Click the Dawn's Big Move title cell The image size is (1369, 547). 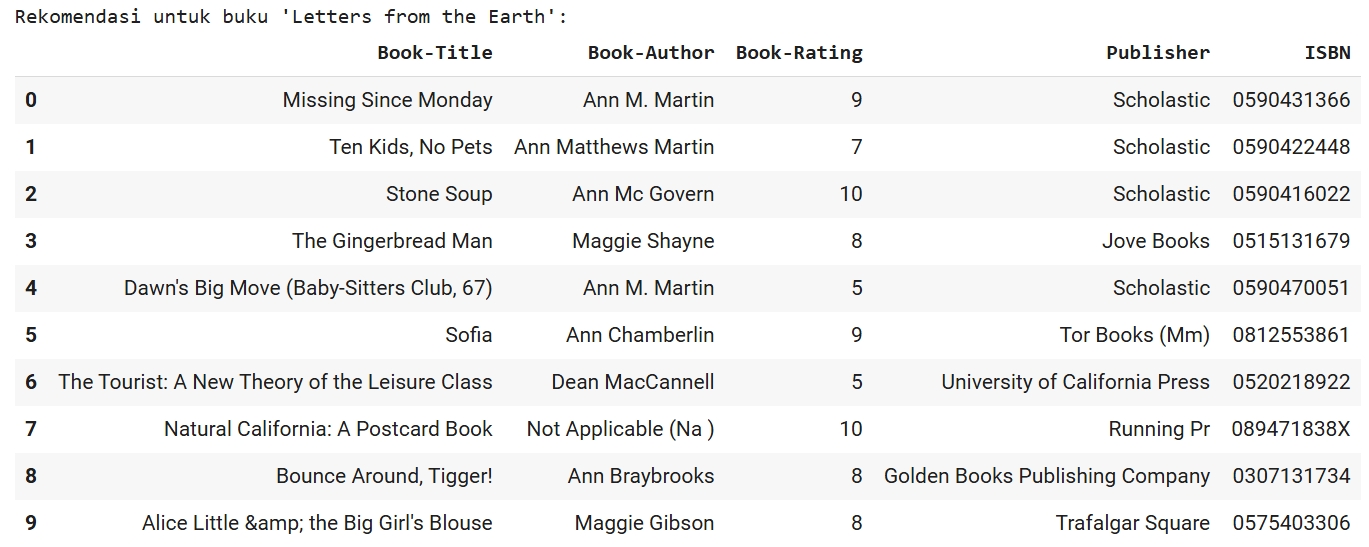[x=308, y=288]
